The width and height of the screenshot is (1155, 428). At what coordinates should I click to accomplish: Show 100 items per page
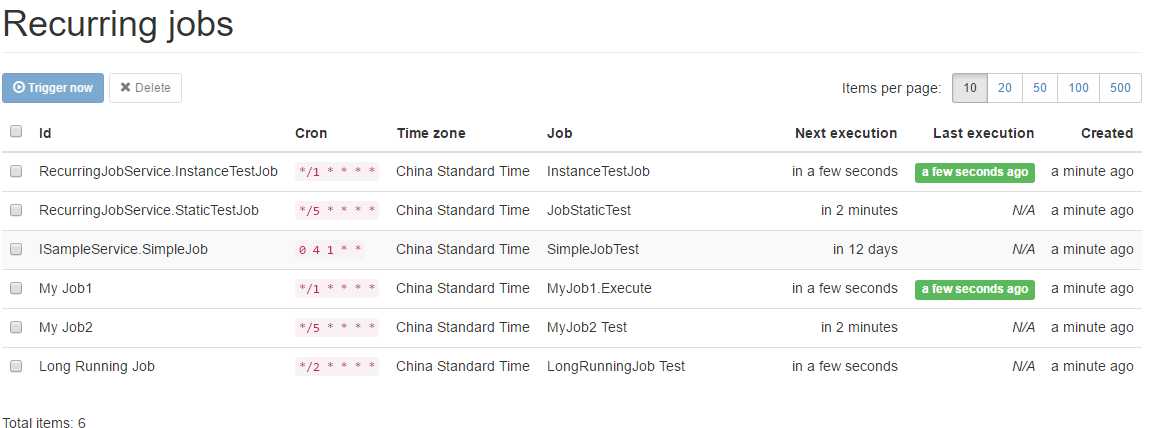click(1078, 88)
